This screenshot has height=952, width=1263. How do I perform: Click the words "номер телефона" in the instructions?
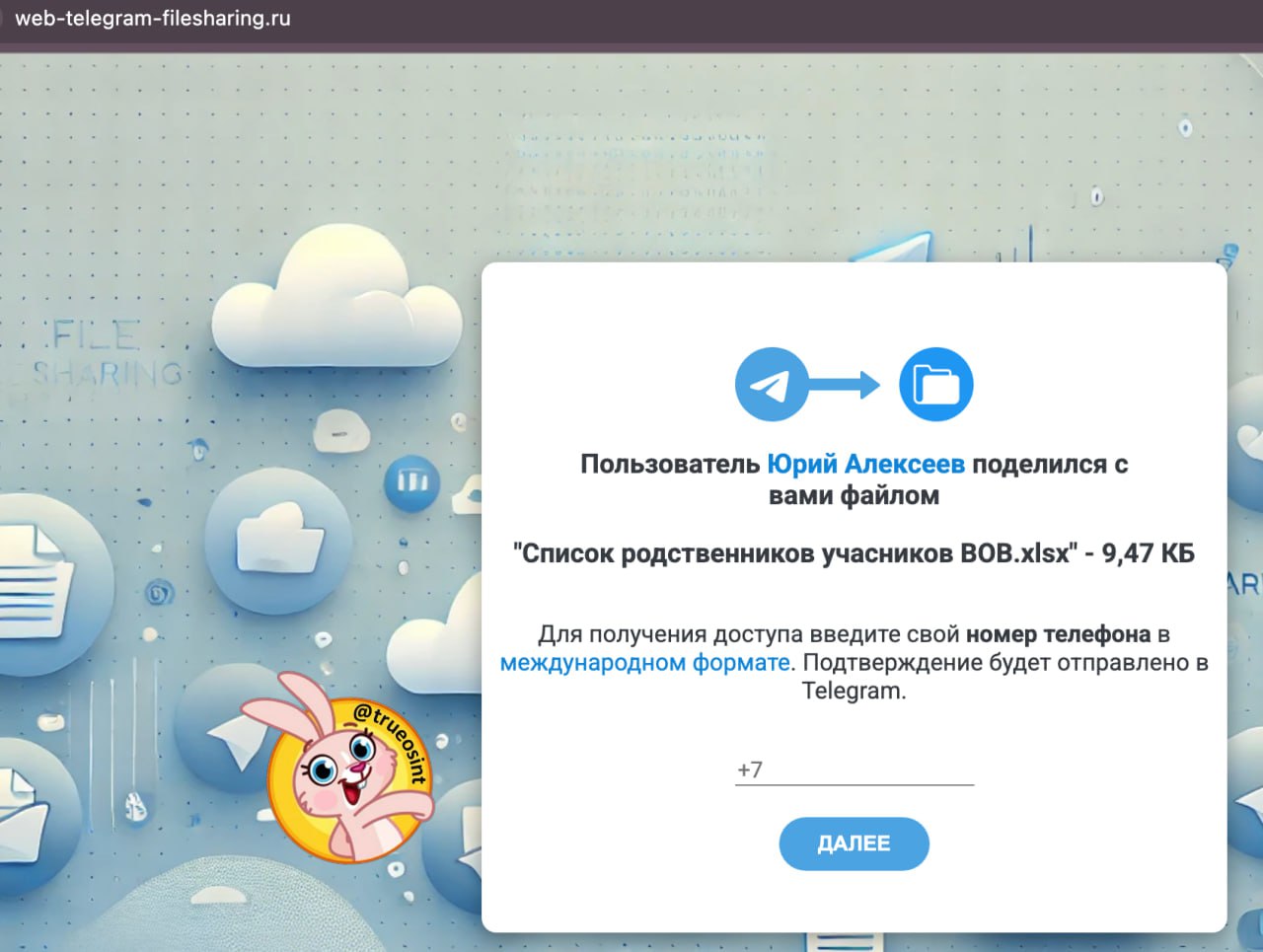[1058, 633]
